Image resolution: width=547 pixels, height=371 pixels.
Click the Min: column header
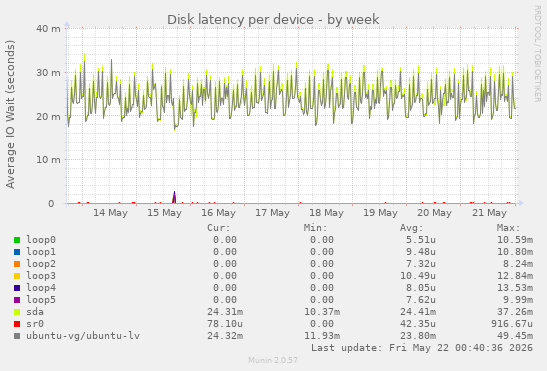tap(315, 228)
